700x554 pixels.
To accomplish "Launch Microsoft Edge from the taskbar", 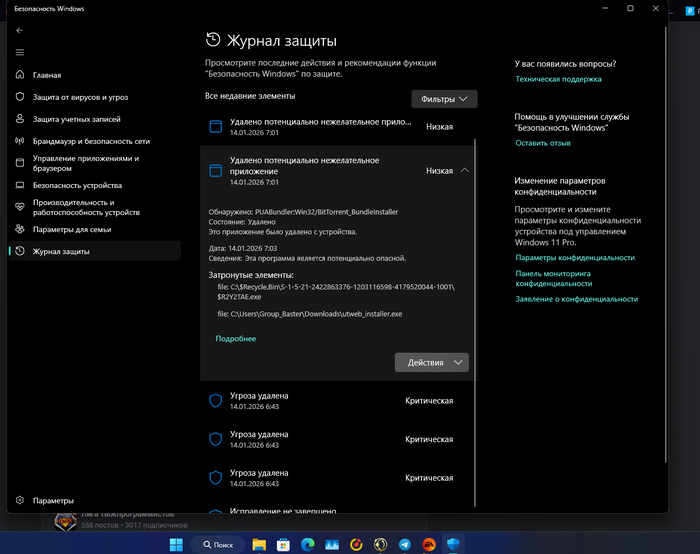I will point(307,544).
